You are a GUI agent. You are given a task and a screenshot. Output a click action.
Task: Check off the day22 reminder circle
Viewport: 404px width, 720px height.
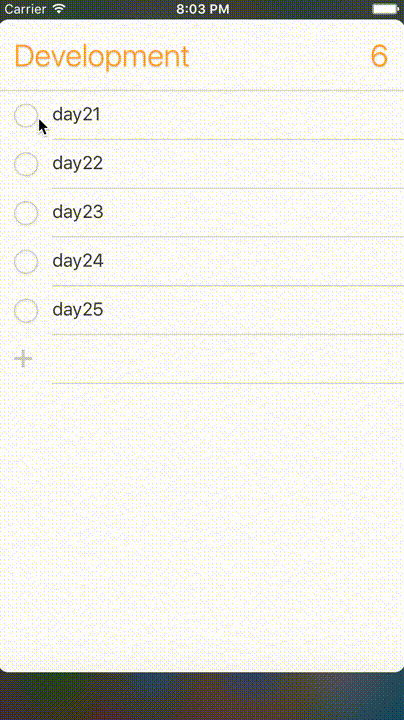(26, 164)
